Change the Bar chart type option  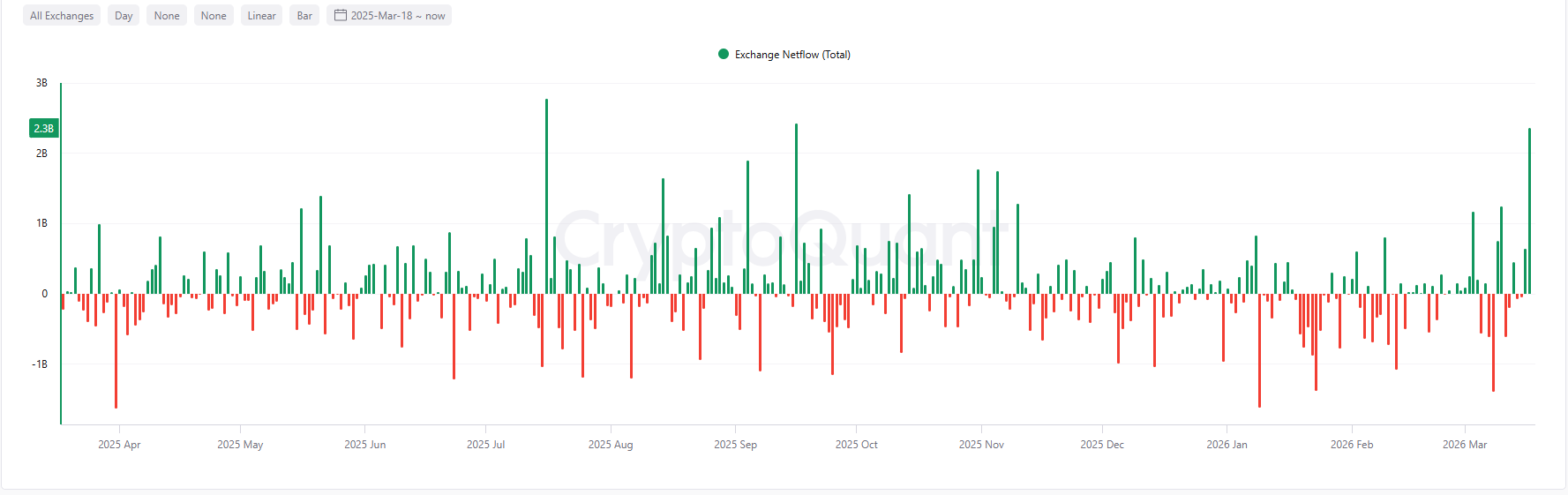tap(304, 16)
